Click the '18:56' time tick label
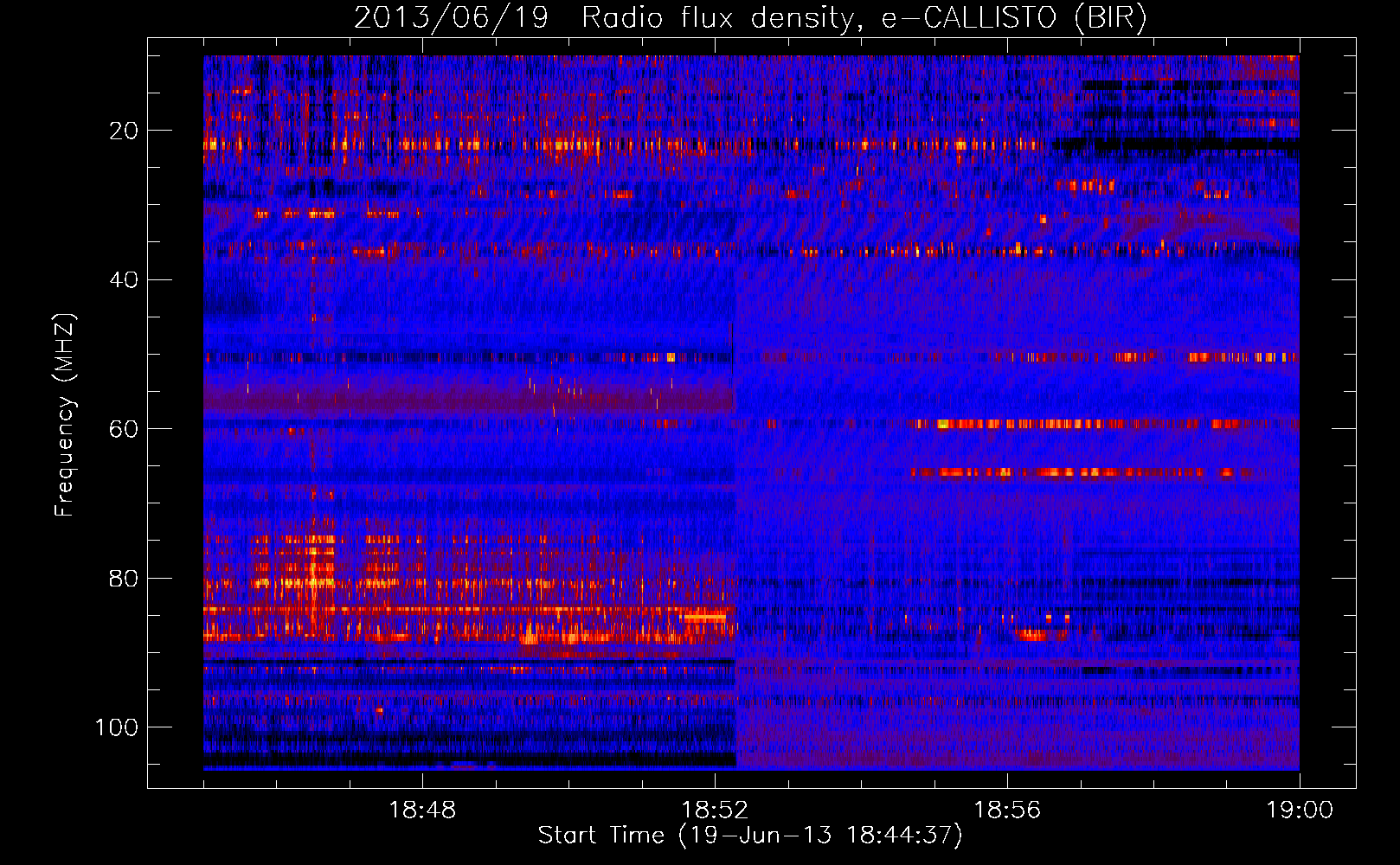 (1007, 811)
